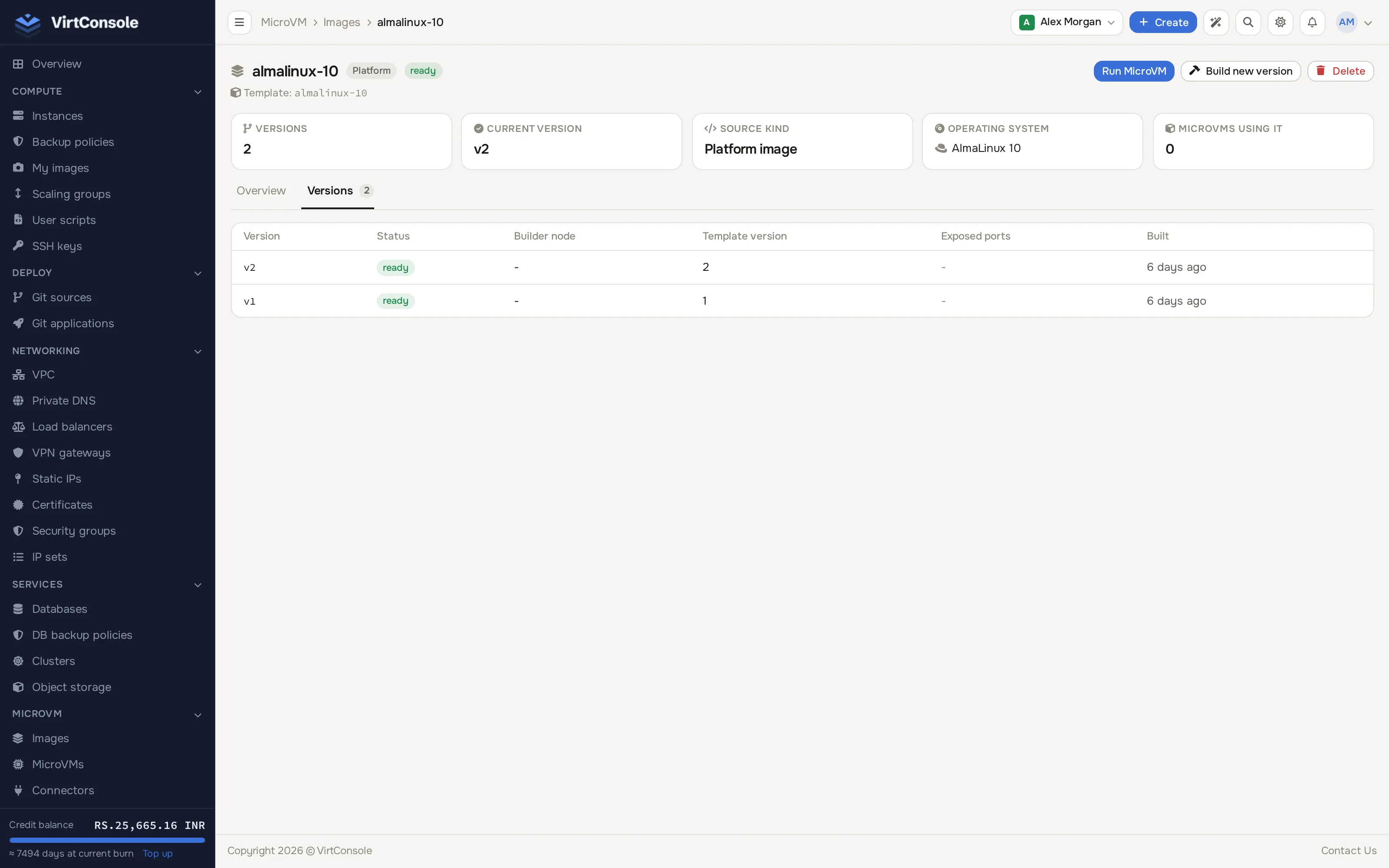The height and width of the screenshot is (868, 1389).
Task: Open the magic wand assistant icon
Action: tap(1216, 23)
